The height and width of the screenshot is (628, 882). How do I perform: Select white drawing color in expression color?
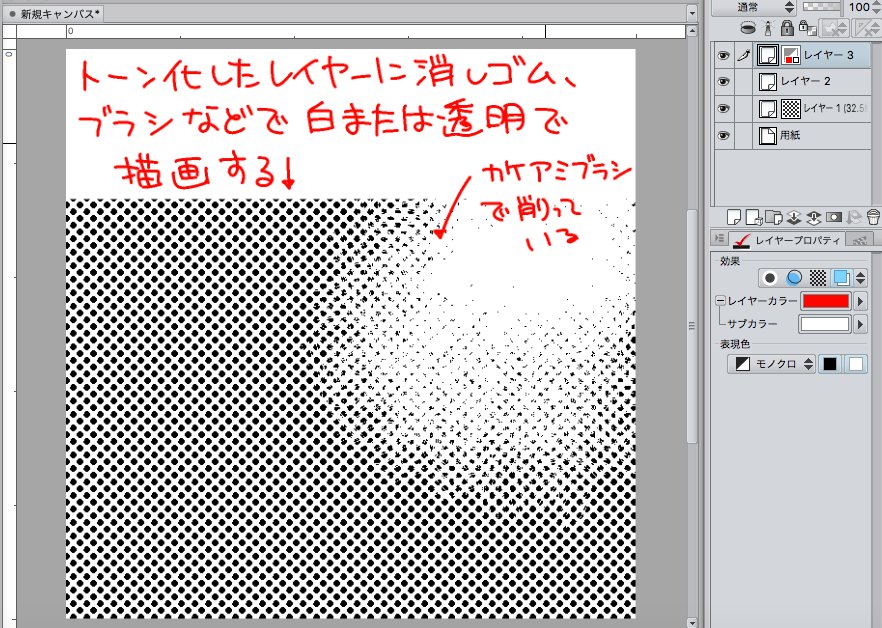click(855, 364)
